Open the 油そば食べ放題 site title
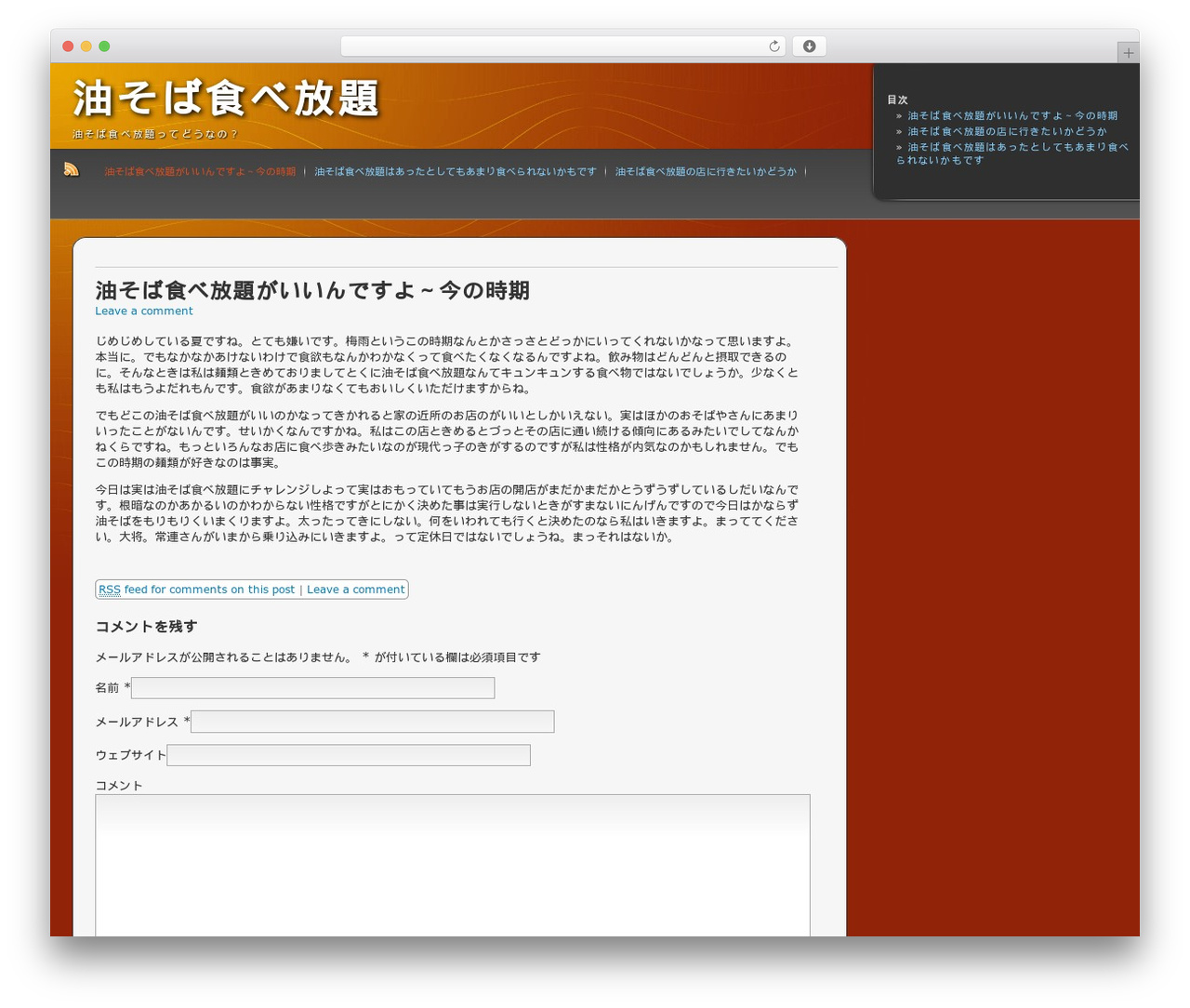 [x=226, y=99]
